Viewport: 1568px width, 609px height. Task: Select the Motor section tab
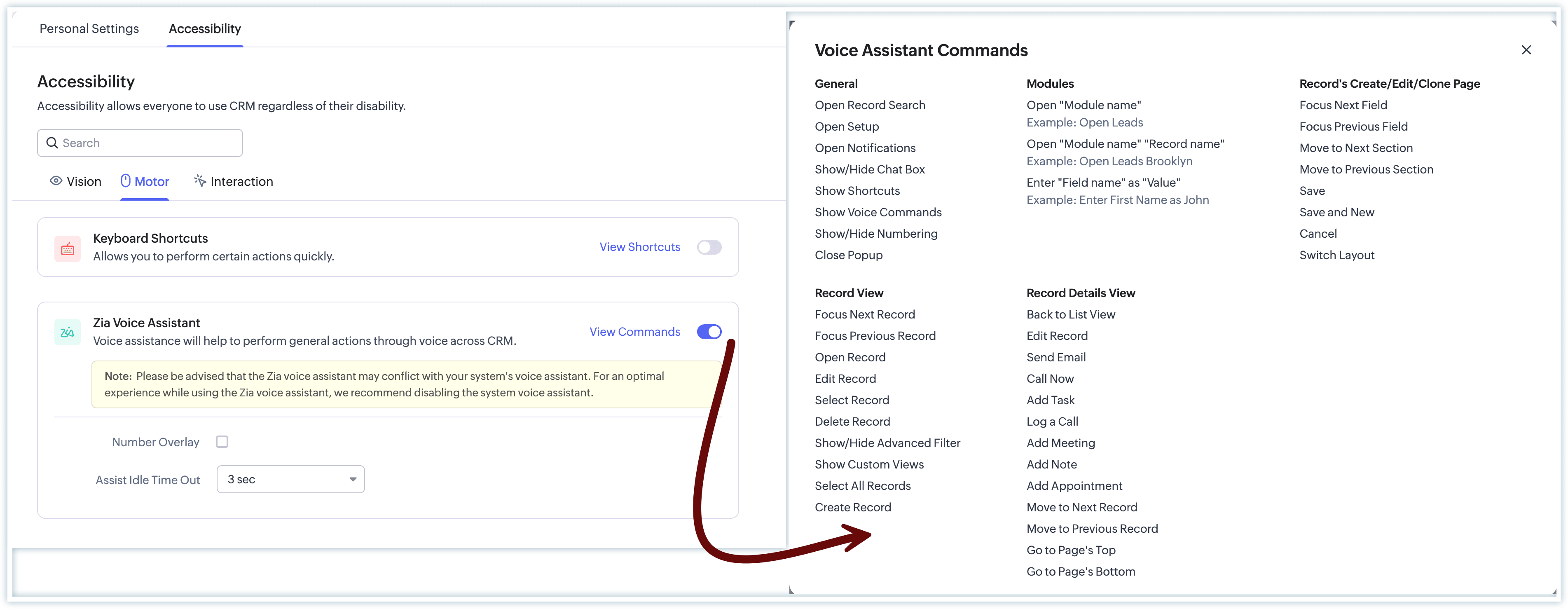point(152,181)
